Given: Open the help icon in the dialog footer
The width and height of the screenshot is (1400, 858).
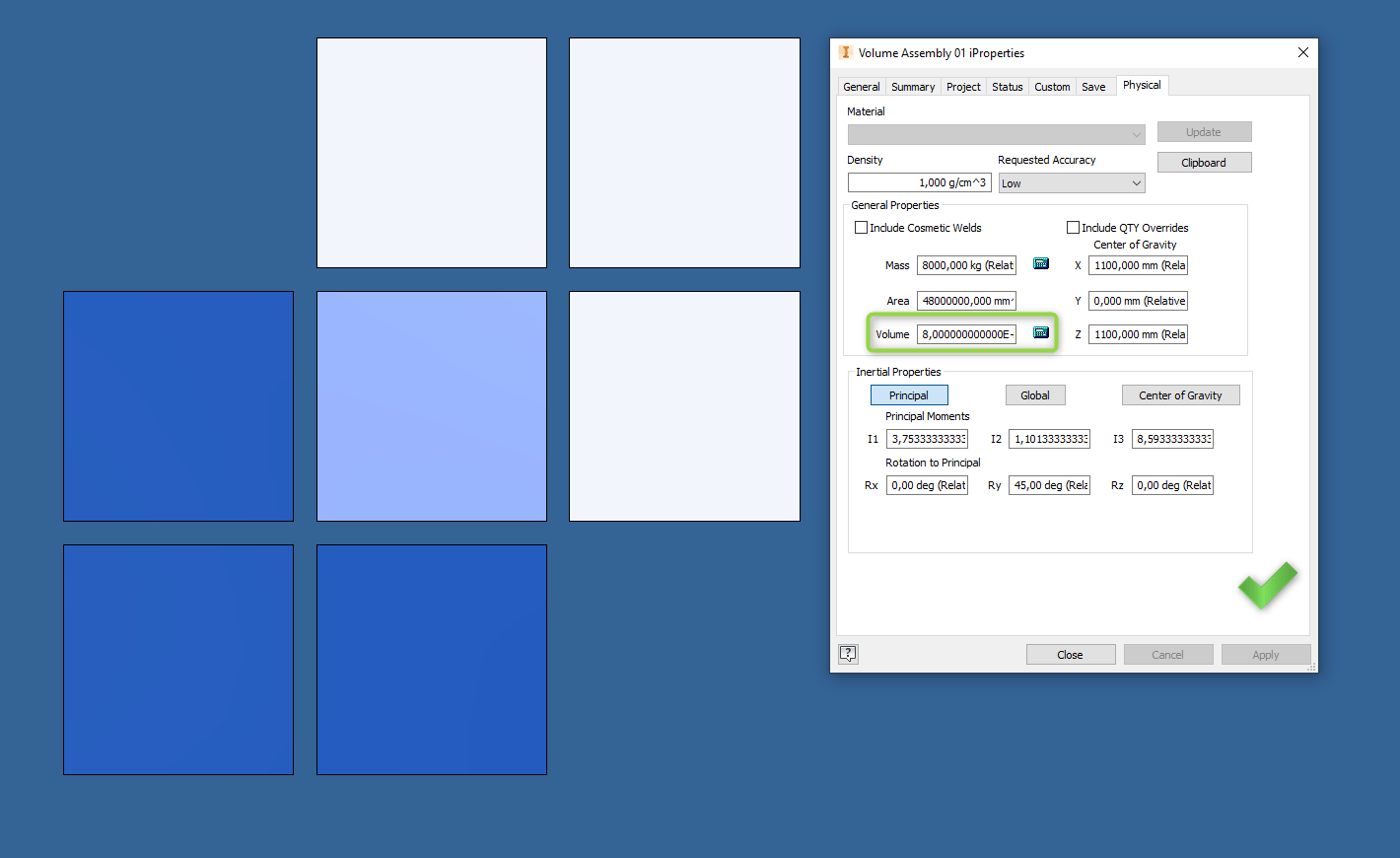Looking at the screenshot, I should [x=848, y=654].
